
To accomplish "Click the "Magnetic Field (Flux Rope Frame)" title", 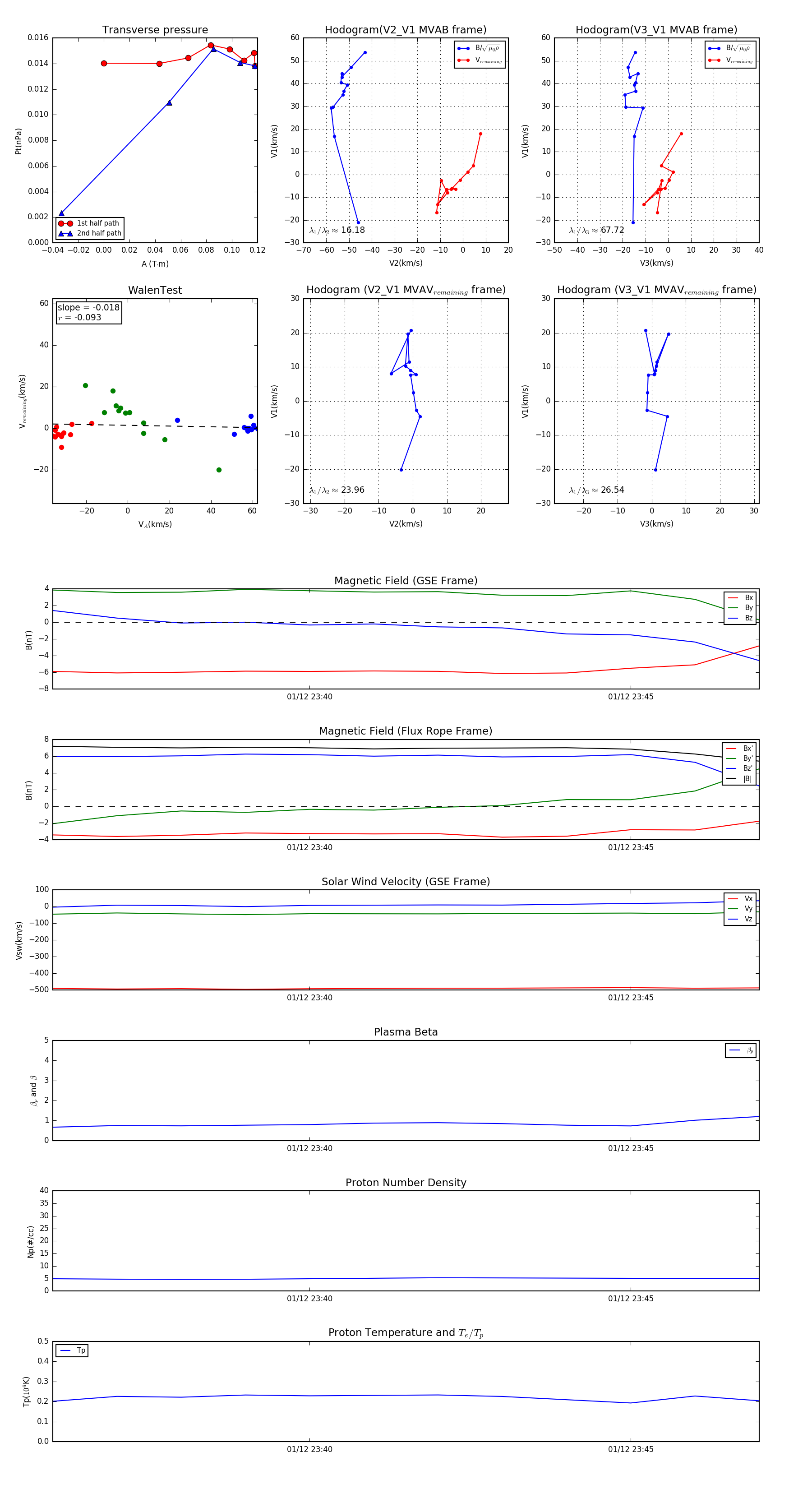I will (406, 731).
